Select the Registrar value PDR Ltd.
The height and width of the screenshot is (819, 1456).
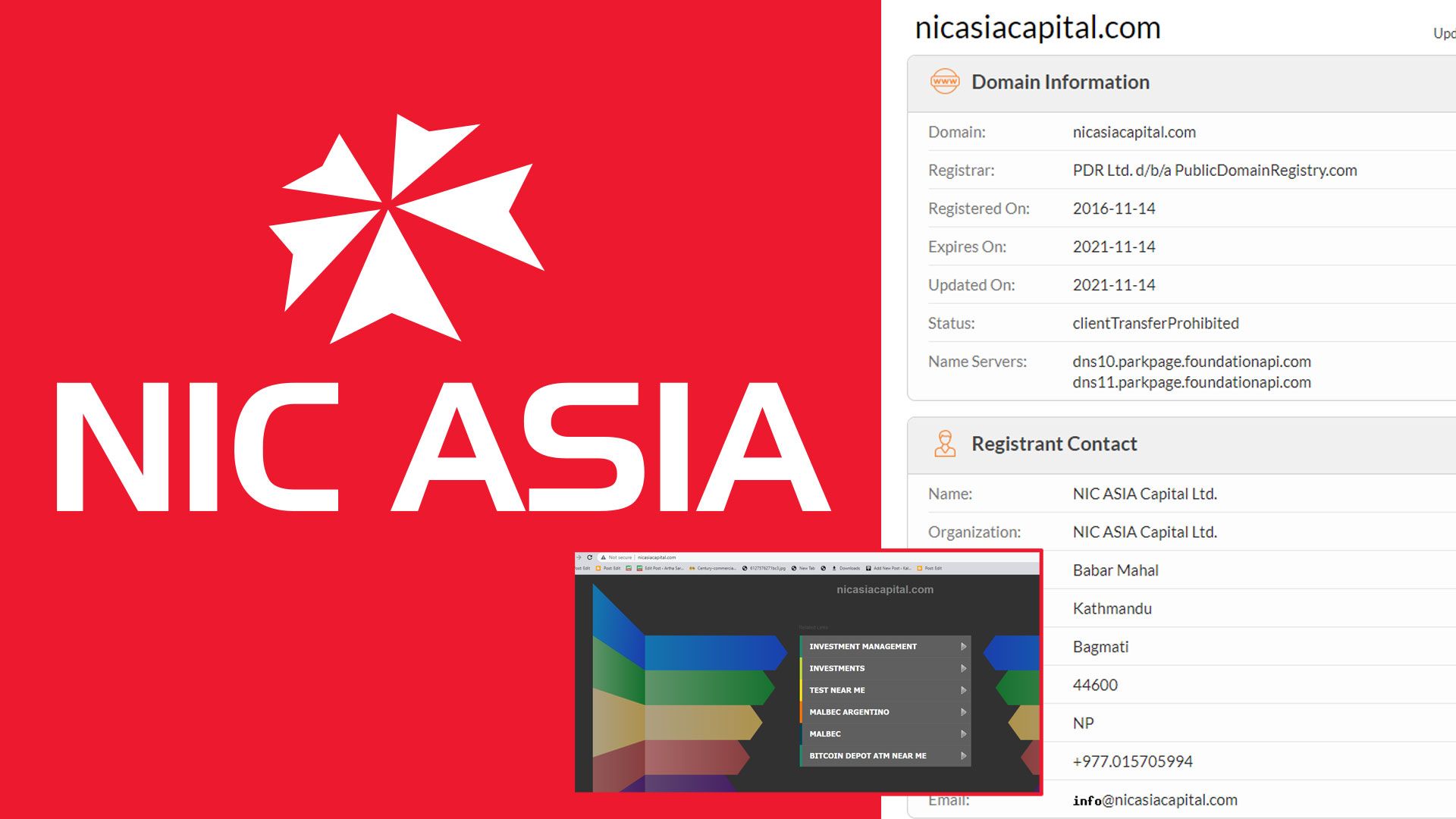click(1214, 170)
